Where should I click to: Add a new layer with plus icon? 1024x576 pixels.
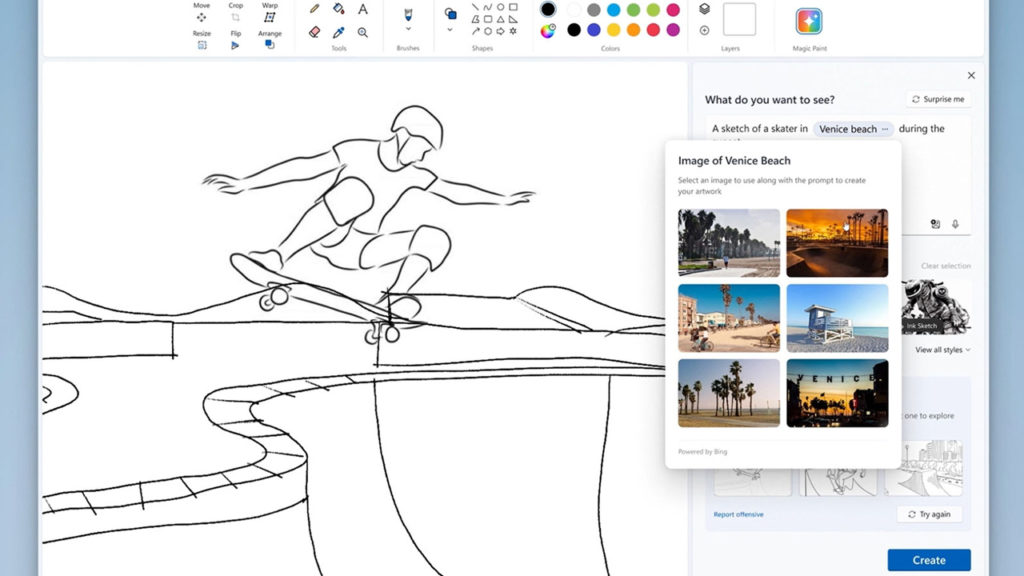click(704, 30)
